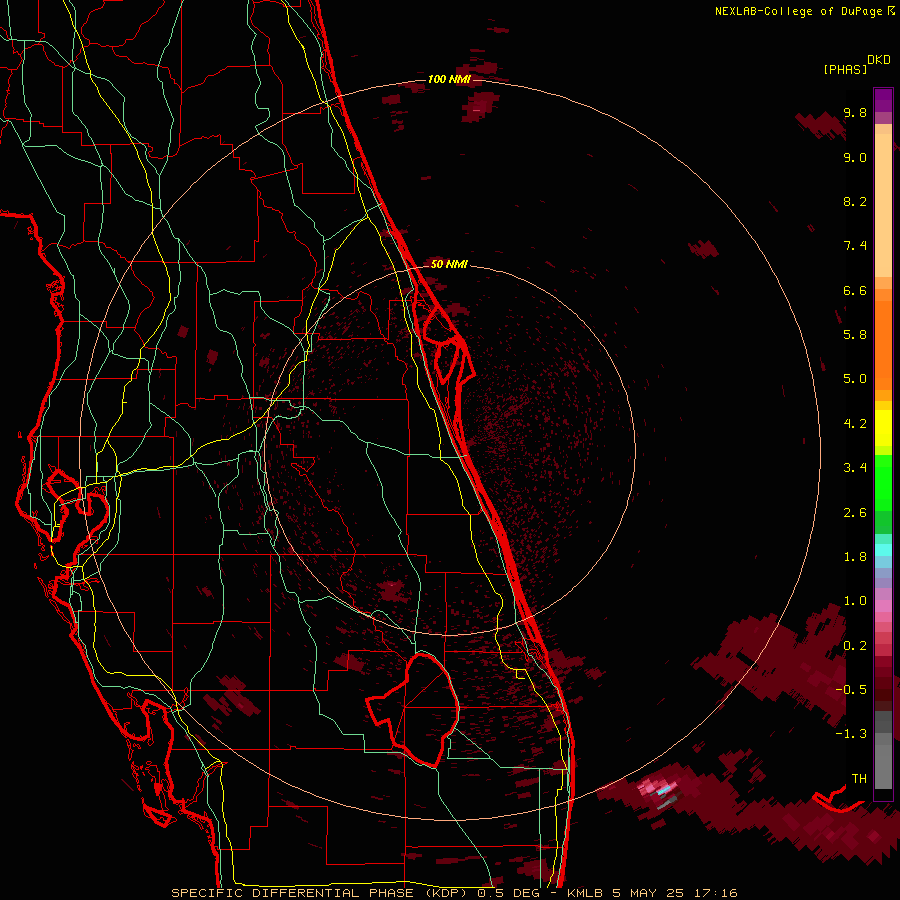The height and width of the screenshot is (900, 900).
Task: Click the -1.3 value on the color scale
Action: [x=851, y=734]
